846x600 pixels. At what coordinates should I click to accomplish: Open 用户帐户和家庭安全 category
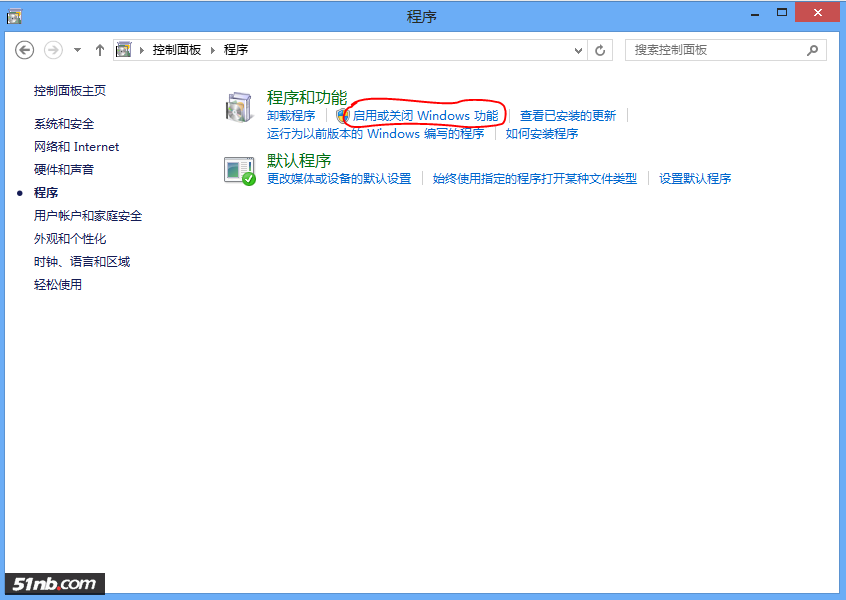pos(88,216)
